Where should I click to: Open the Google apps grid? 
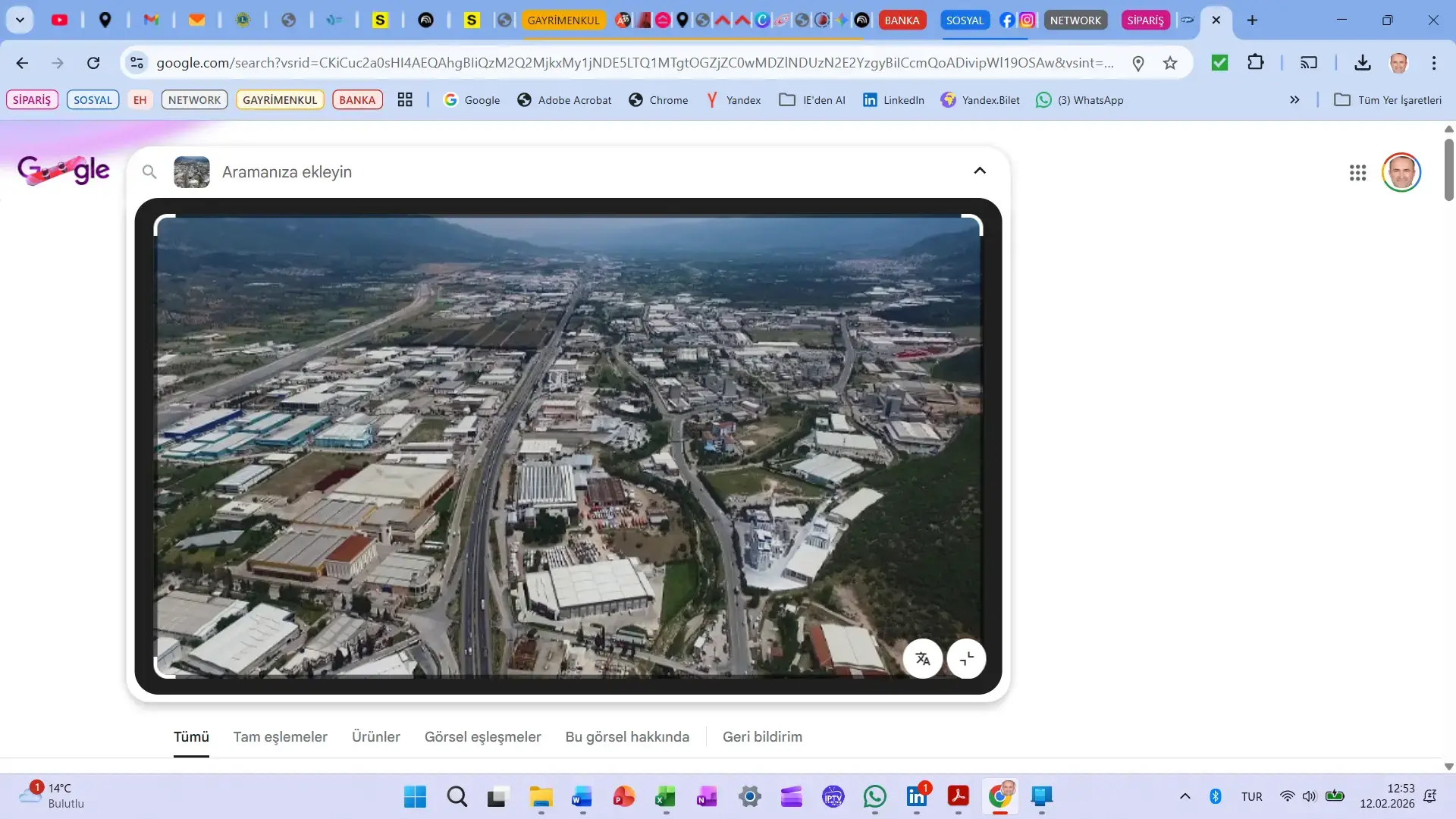pyautogui.click(x=1357, y=173)
